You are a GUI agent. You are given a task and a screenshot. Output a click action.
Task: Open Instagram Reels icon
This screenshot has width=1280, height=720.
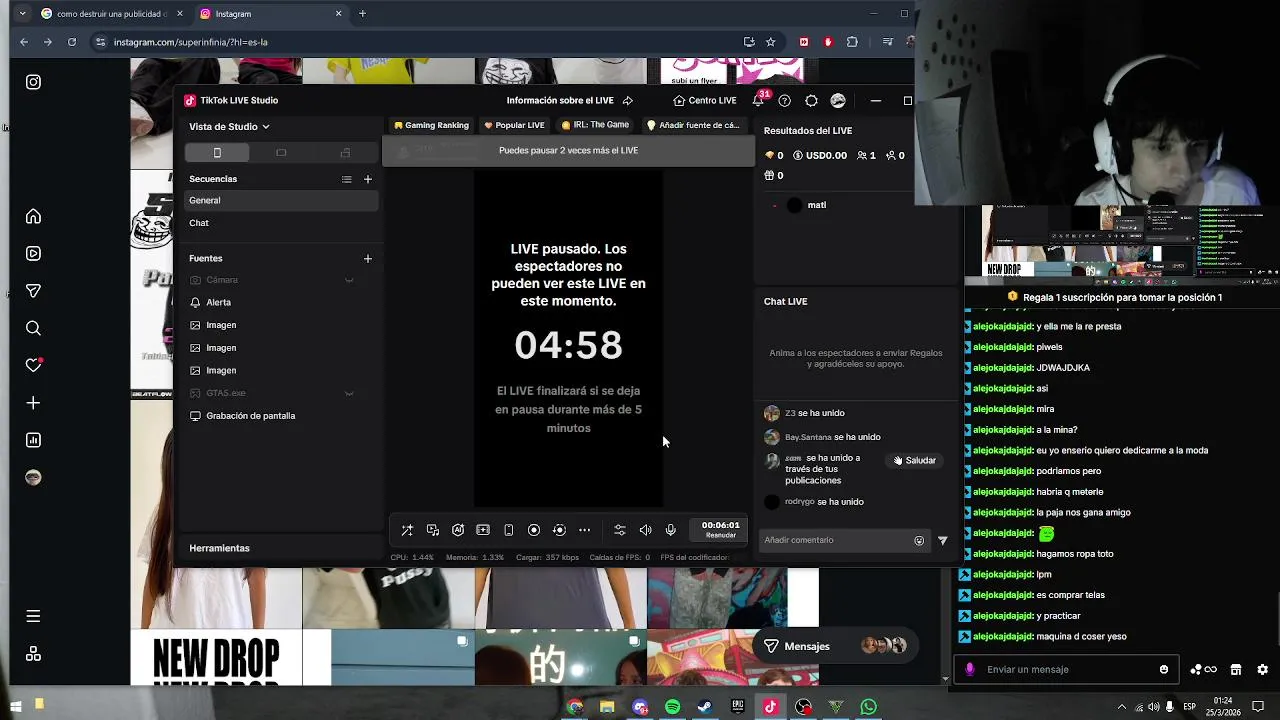tap(33, 253)
